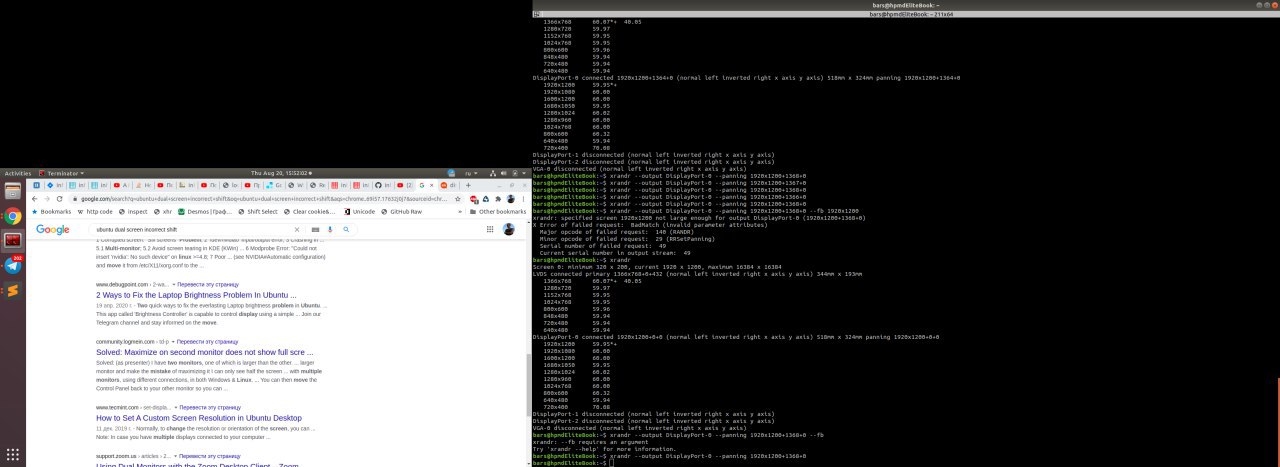Click the Google search magnifier button

coord(346,229)
